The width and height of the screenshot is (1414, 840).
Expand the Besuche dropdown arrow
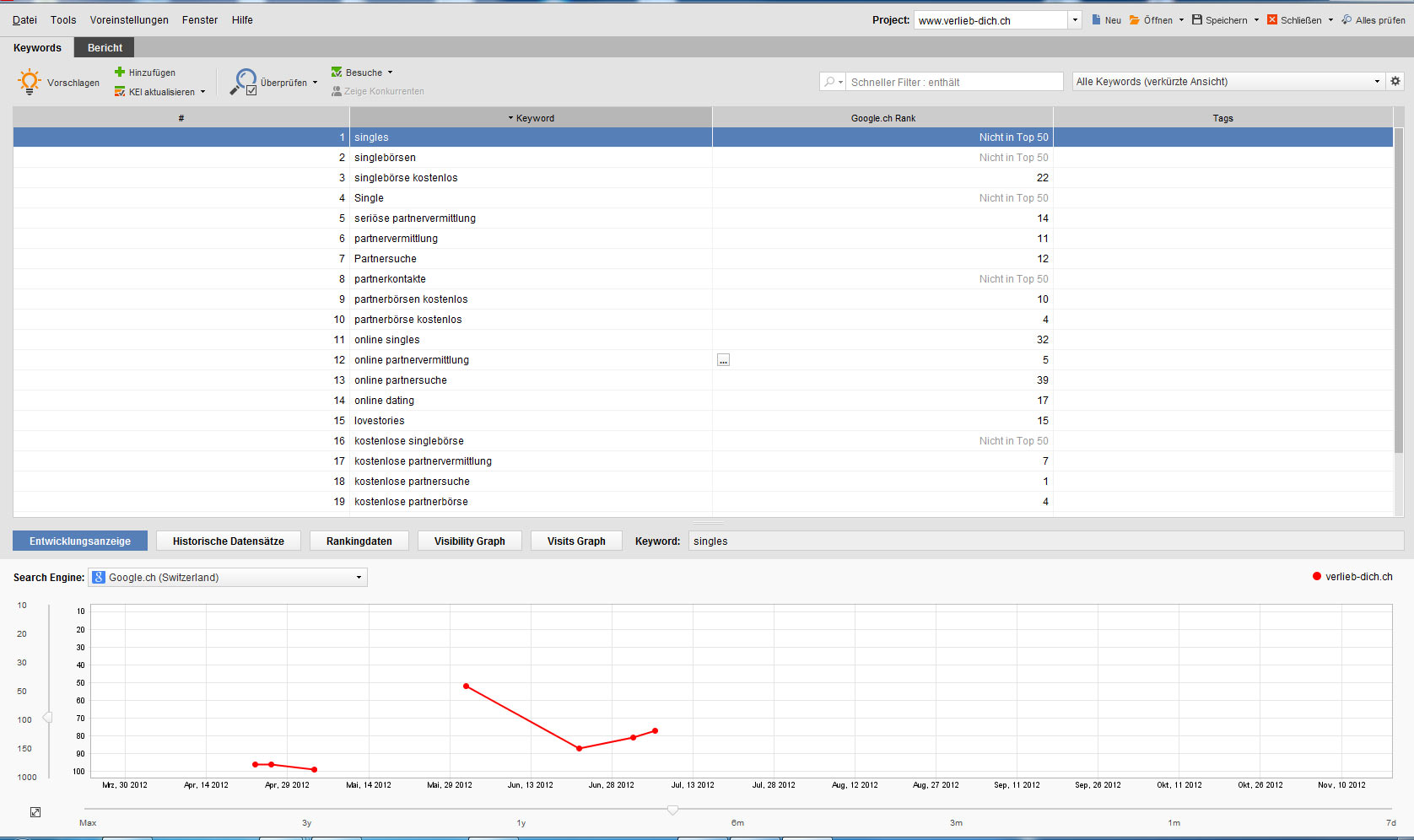tap(390, 73)
